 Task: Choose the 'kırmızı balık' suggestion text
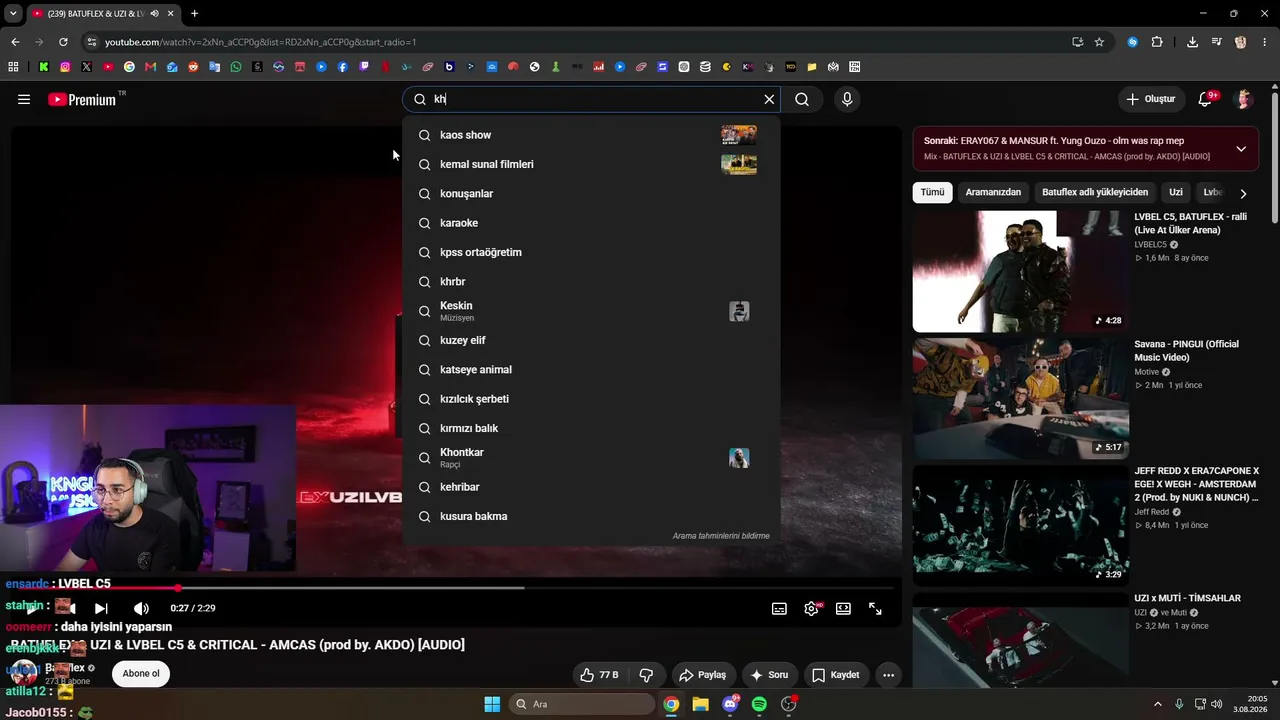(x=469, y=428)
